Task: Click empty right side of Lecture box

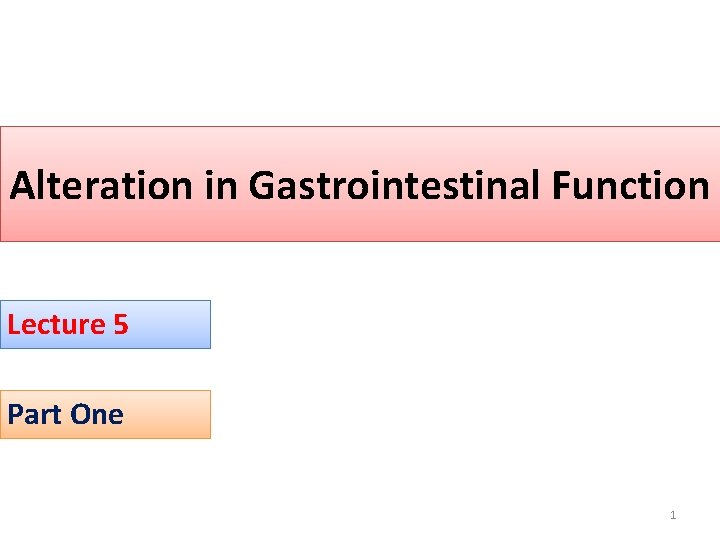Action: click(175, 324)
